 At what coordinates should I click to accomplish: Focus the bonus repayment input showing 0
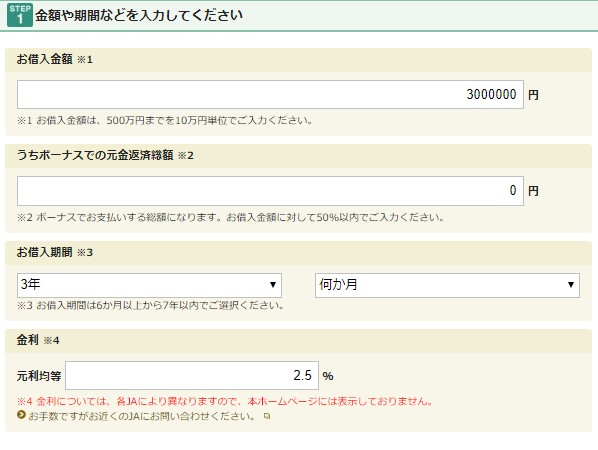tap(270, 191)
